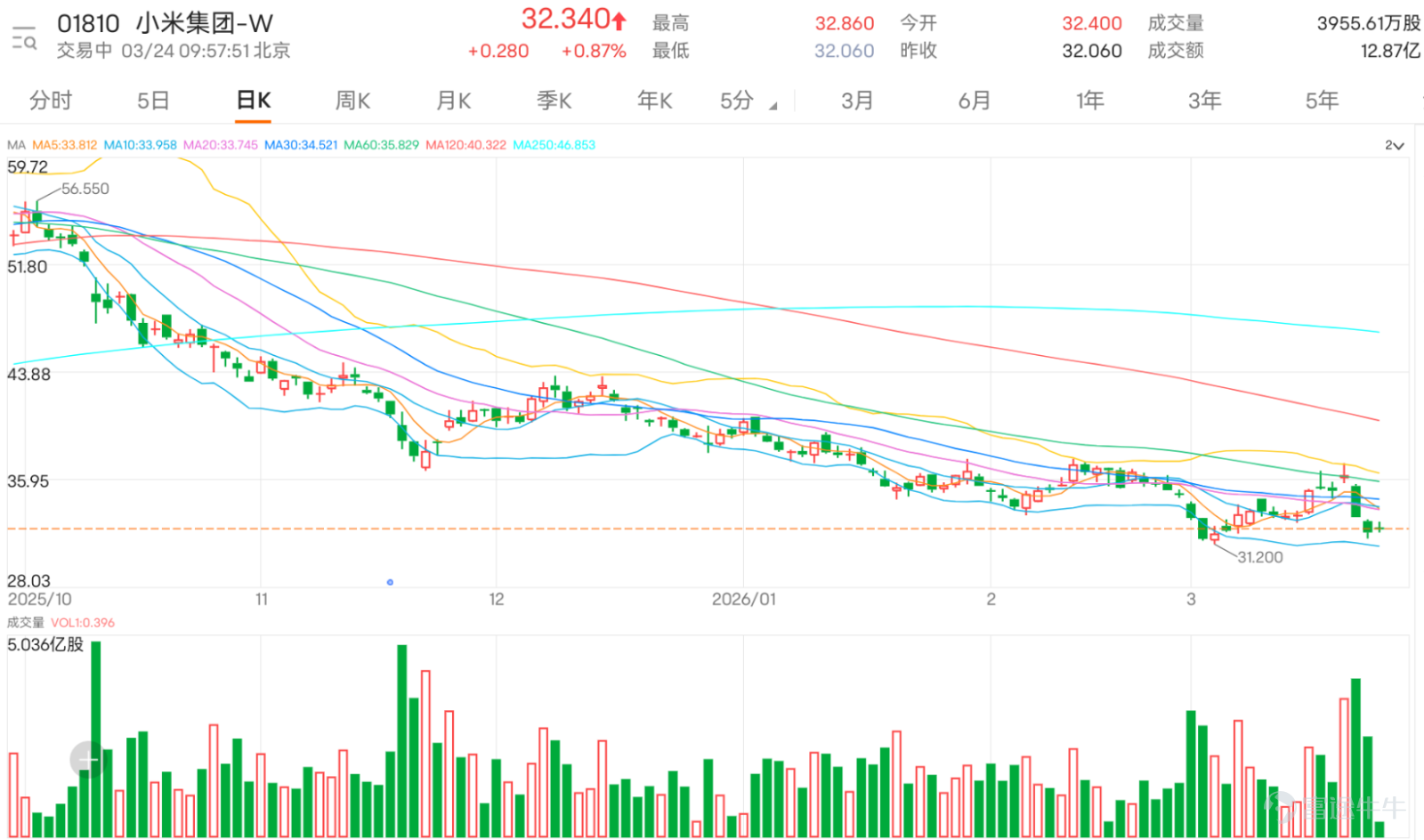The image size is (1424, 840).
Task: Open the 年K yearly chart tab
Action: [655, 101]
